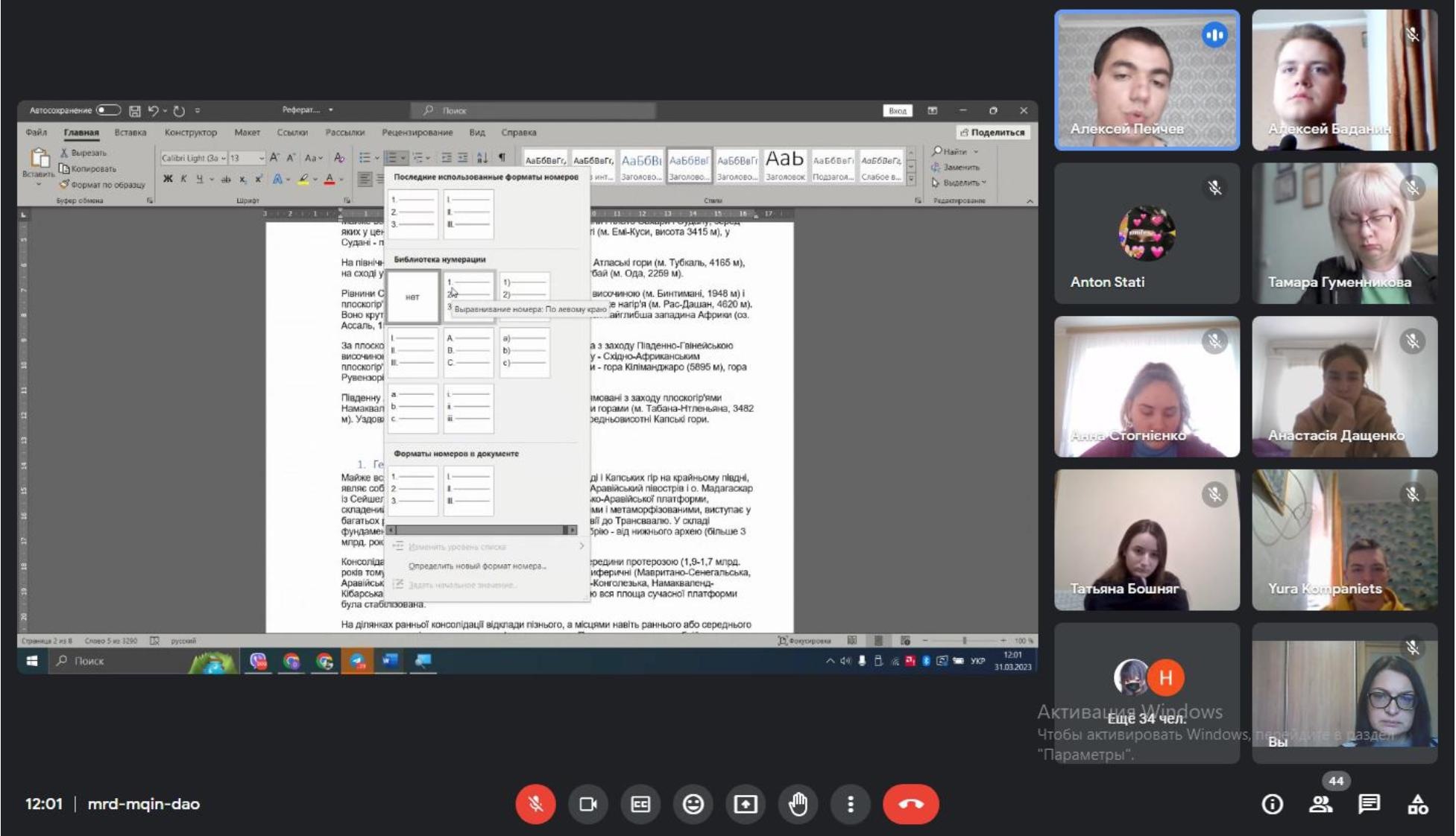Leave the call with red button

[x=910, y=804]
